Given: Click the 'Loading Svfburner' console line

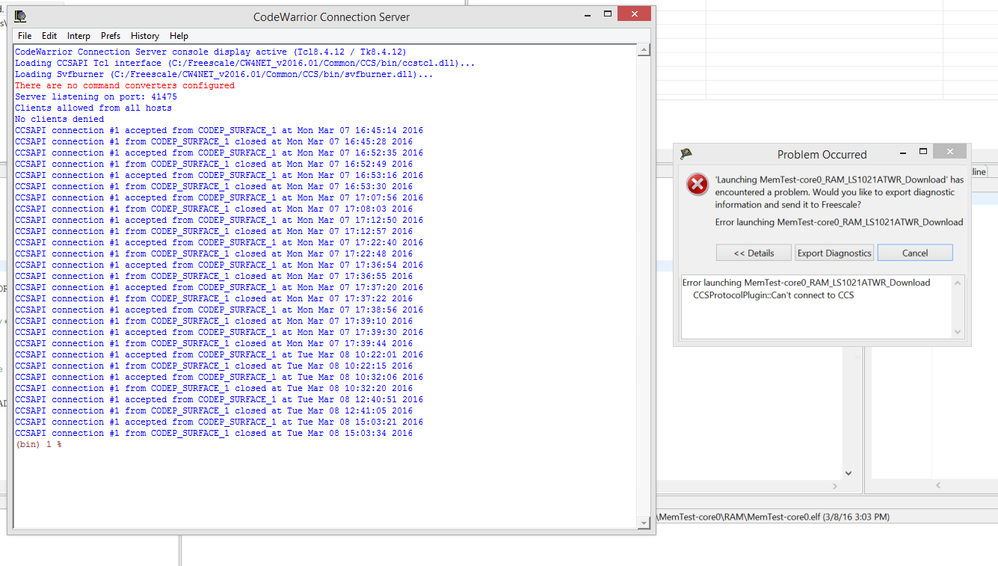Looking at the screenshot, I should click(224, 74).
